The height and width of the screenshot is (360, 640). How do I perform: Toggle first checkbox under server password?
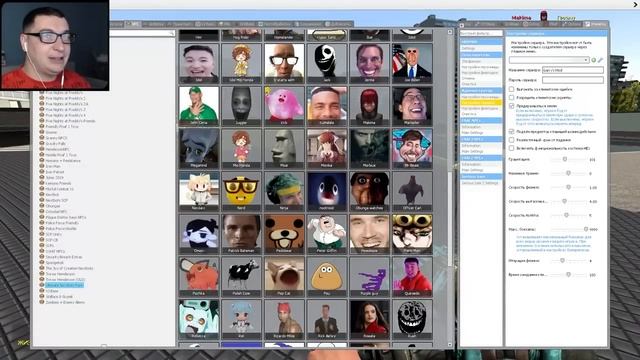[511, 89]
